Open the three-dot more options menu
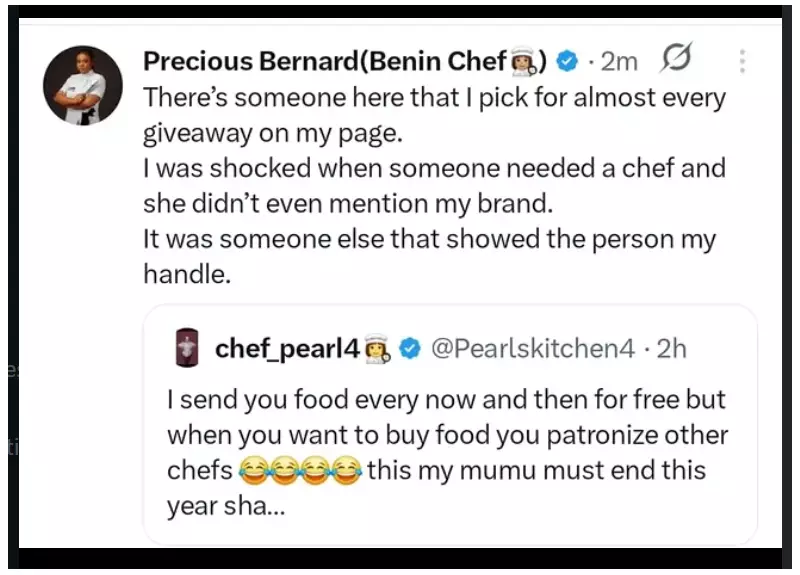 [x=742, y=62]
